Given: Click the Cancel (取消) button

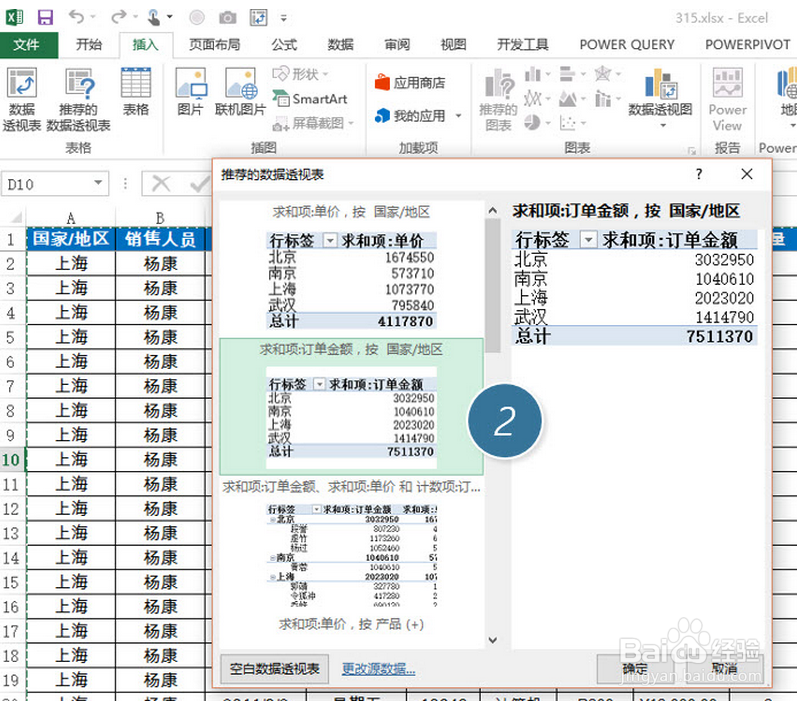Looking at the screenshot, I should point(725,668).
